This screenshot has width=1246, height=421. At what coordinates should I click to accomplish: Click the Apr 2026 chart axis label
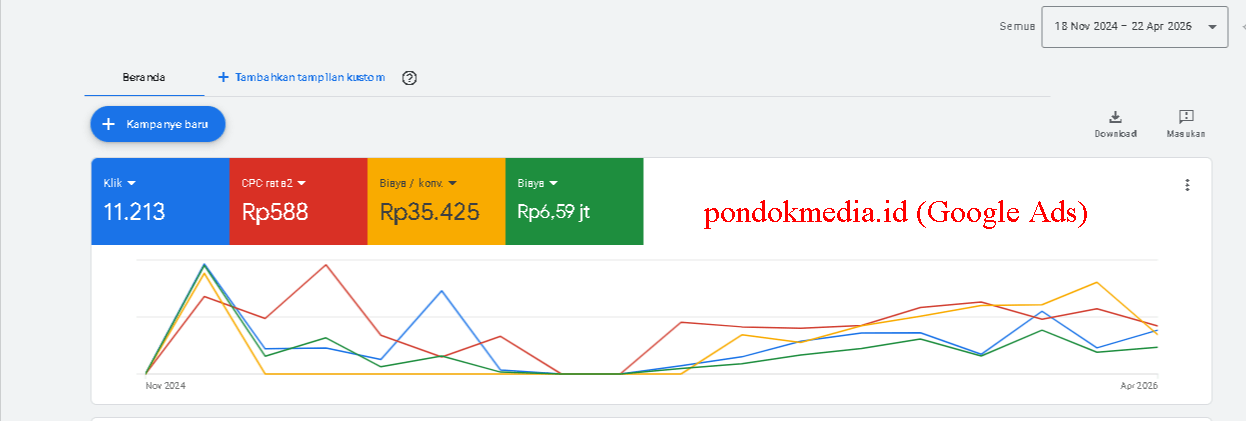point(1139,385)
